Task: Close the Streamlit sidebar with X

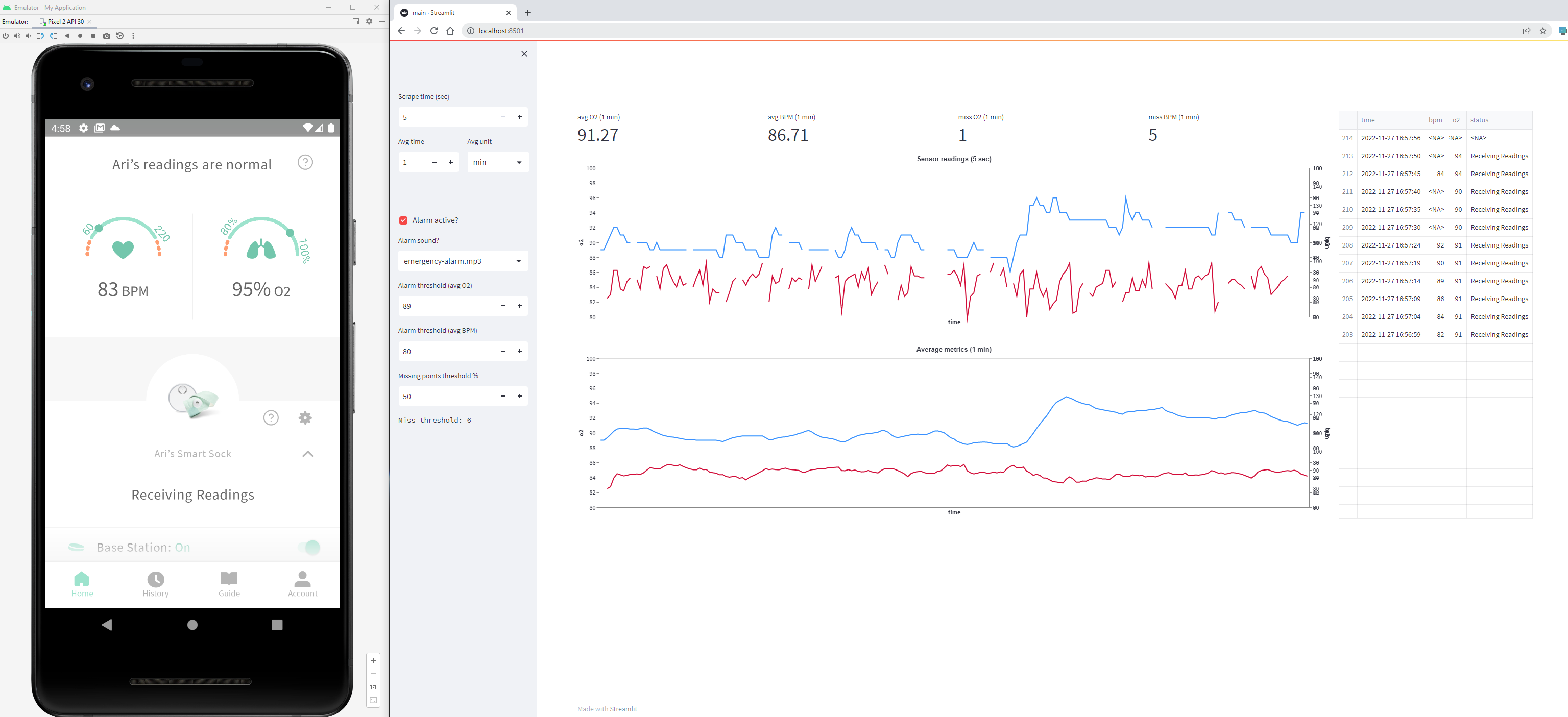Action: coord(524,54)
